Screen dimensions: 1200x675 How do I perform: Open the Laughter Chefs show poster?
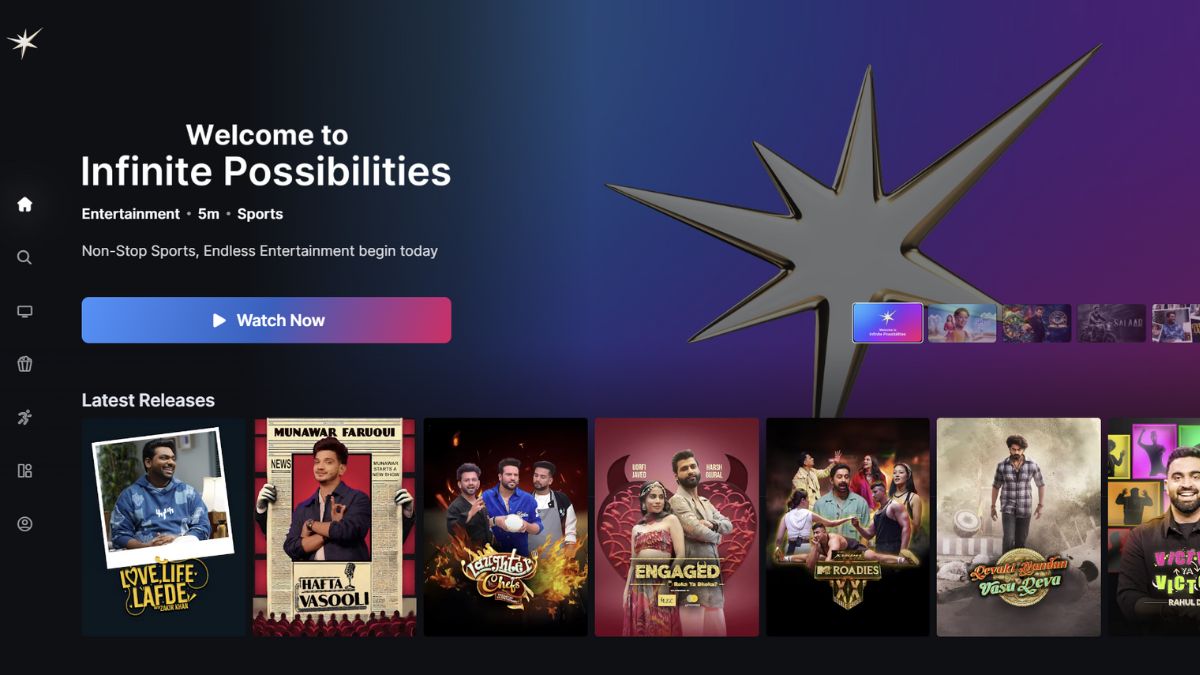(506, 527)
